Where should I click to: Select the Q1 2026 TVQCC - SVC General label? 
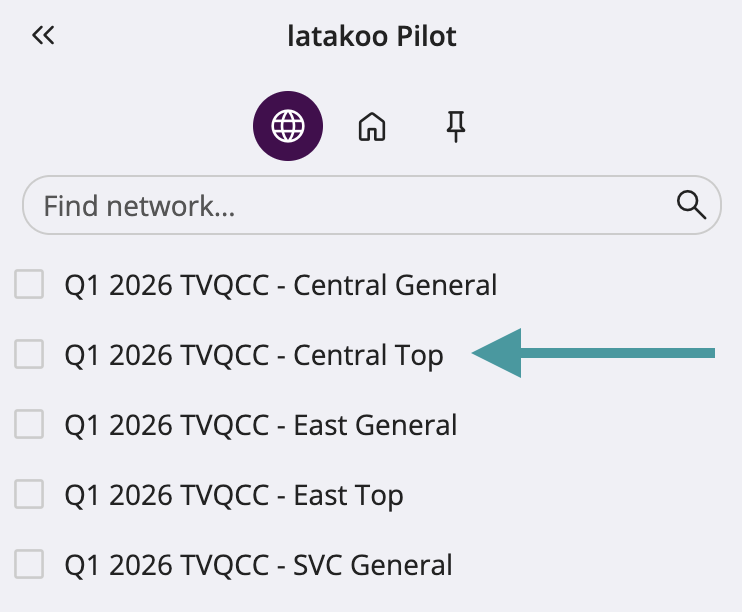(258, 565)
